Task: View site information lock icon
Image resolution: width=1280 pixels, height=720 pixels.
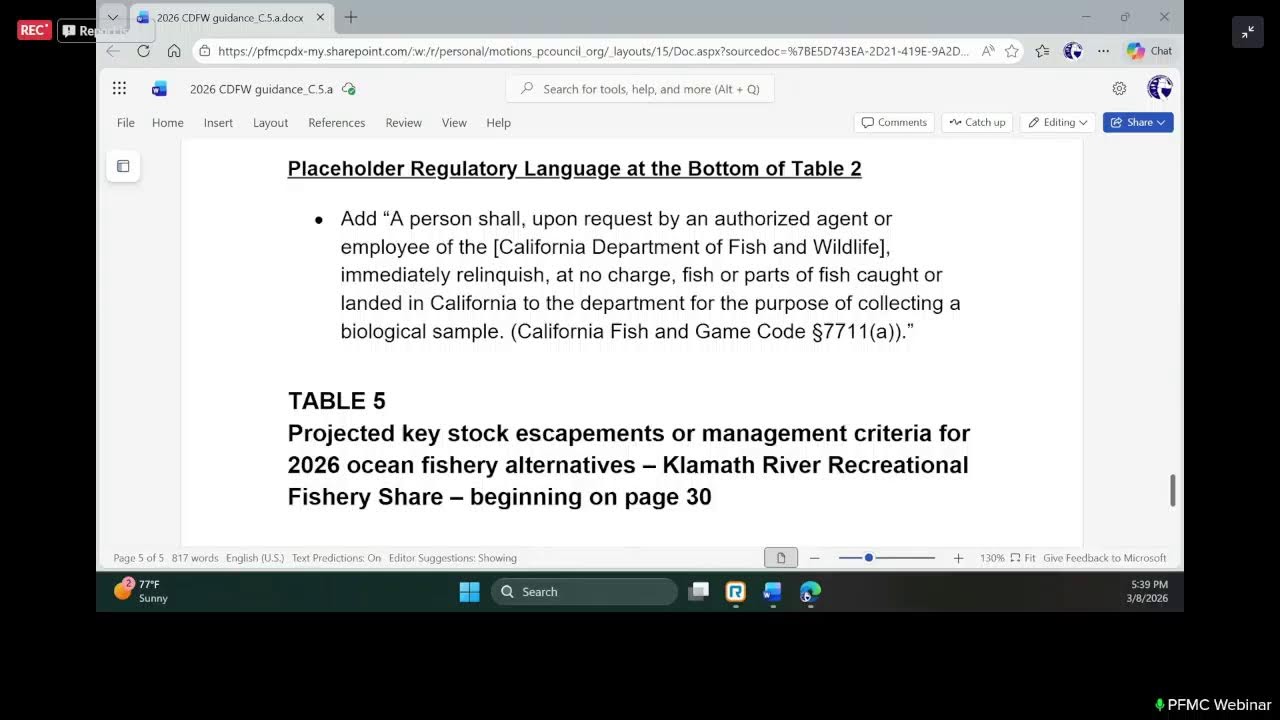Action: (204, 50)
